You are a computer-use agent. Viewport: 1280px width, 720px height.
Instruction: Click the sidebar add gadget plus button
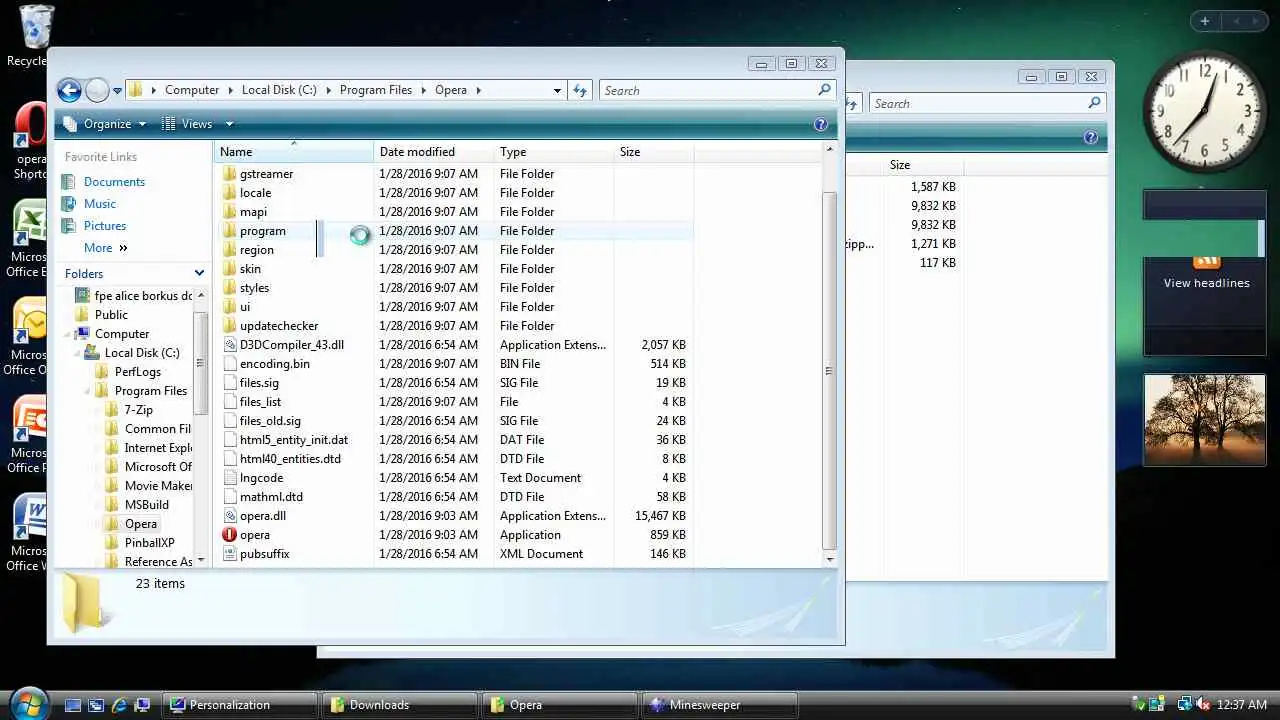click(1205, 21)
